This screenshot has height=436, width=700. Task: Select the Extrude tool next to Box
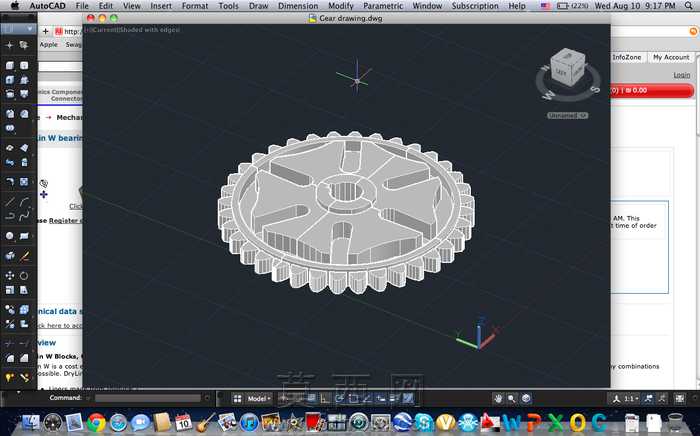point(24,66)
